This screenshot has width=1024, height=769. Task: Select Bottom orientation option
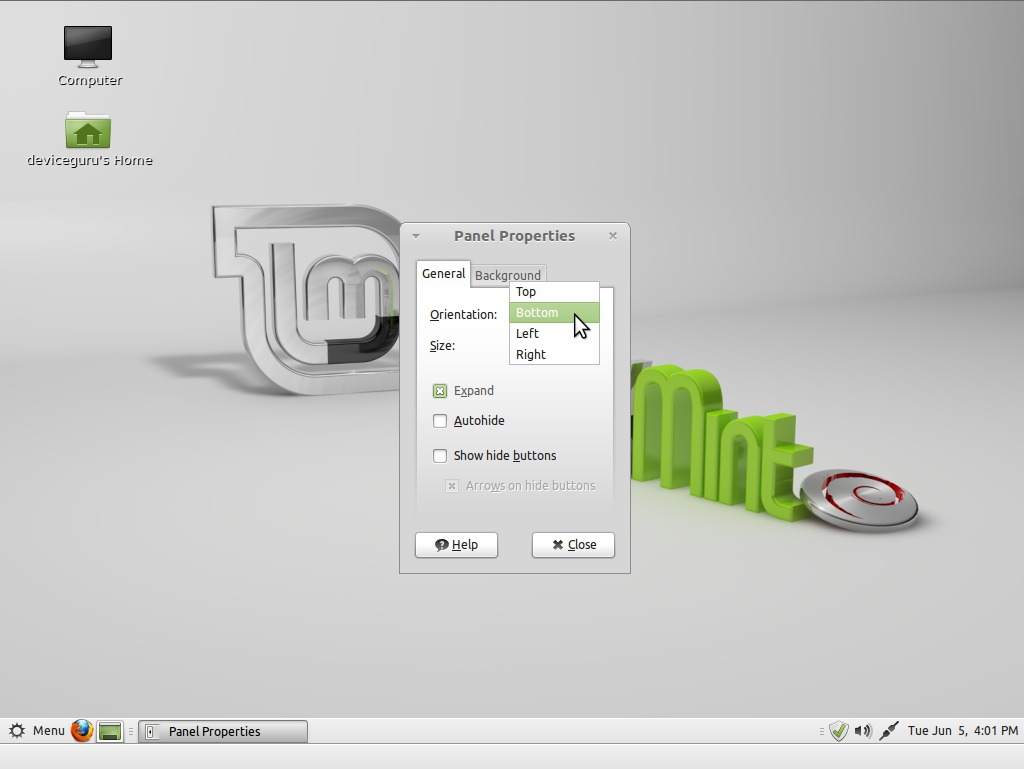554,313
